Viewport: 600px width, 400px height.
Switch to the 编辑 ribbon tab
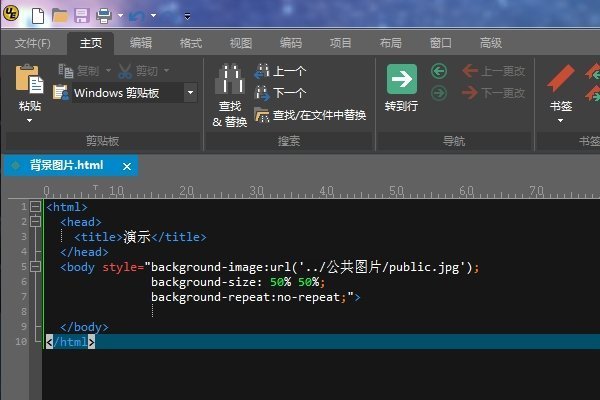click(x=141, y=43)
